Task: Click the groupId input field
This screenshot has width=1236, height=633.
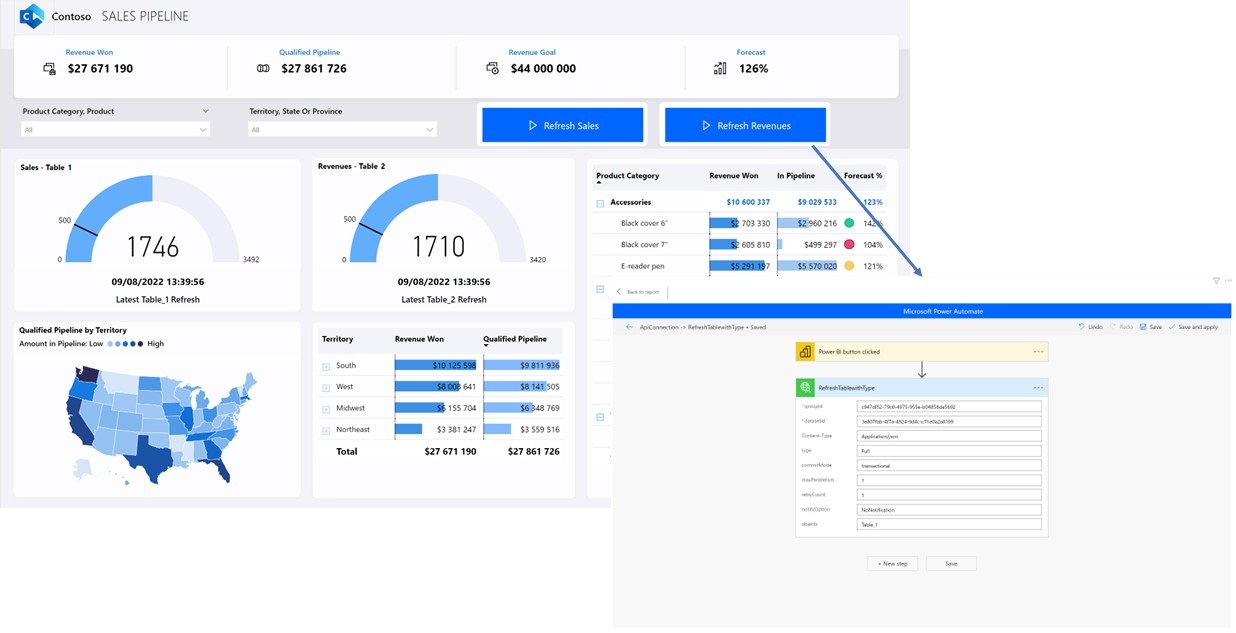Action: coord(950,405)
